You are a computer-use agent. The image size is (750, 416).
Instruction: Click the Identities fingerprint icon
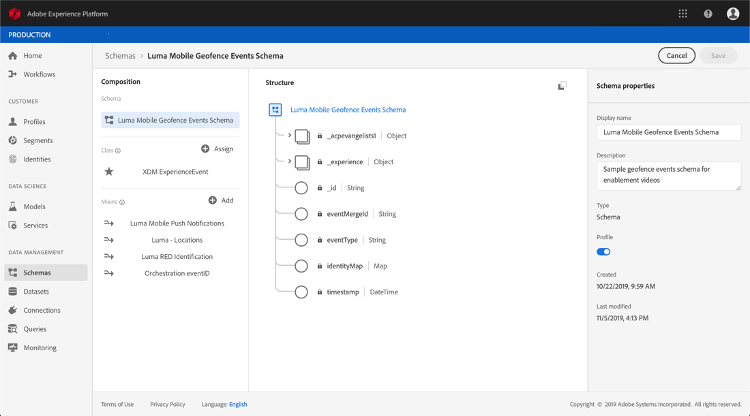pyautogui.click(x=13, y=159)
